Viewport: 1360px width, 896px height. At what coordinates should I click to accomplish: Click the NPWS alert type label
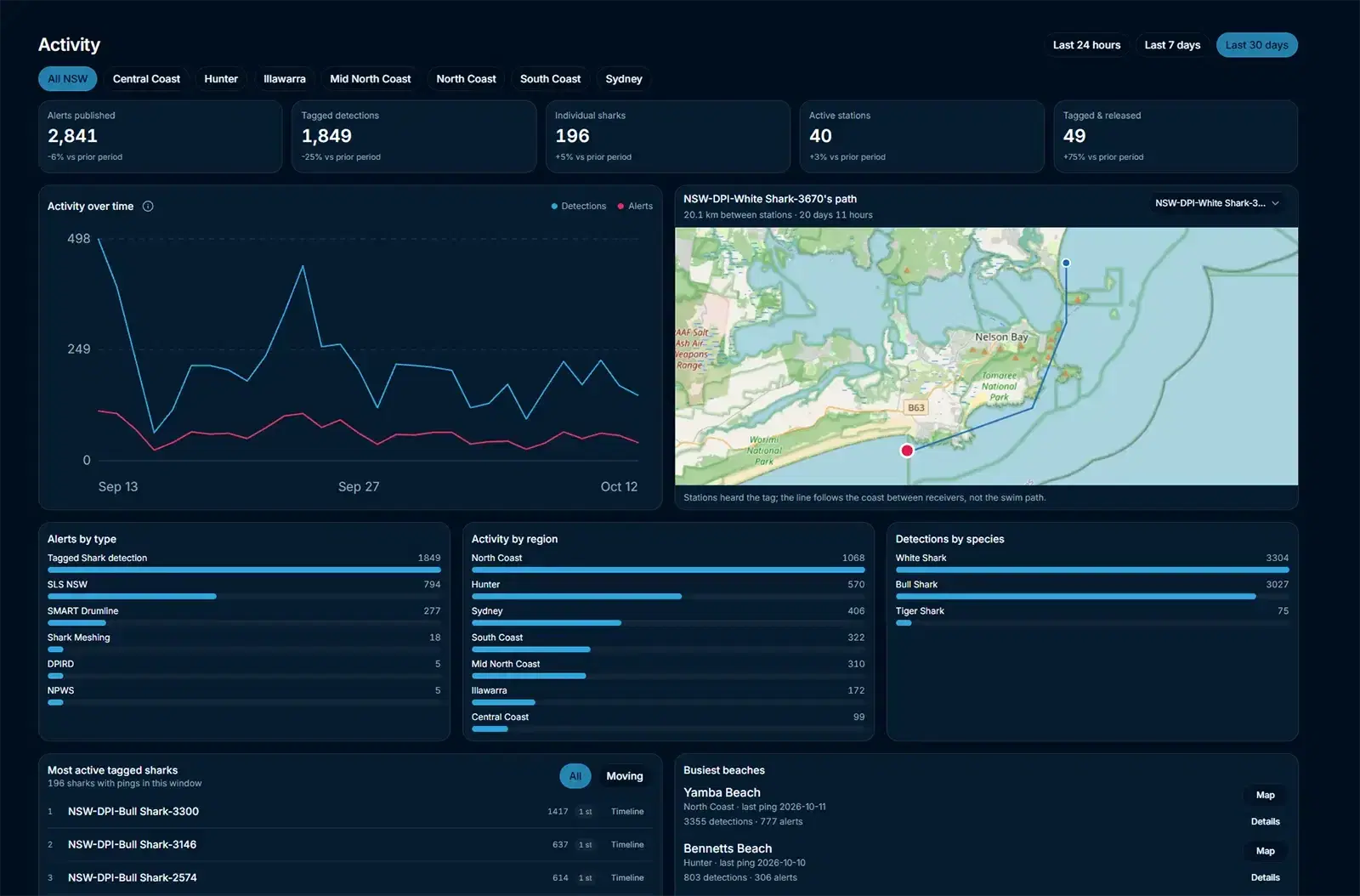point(60,690)
